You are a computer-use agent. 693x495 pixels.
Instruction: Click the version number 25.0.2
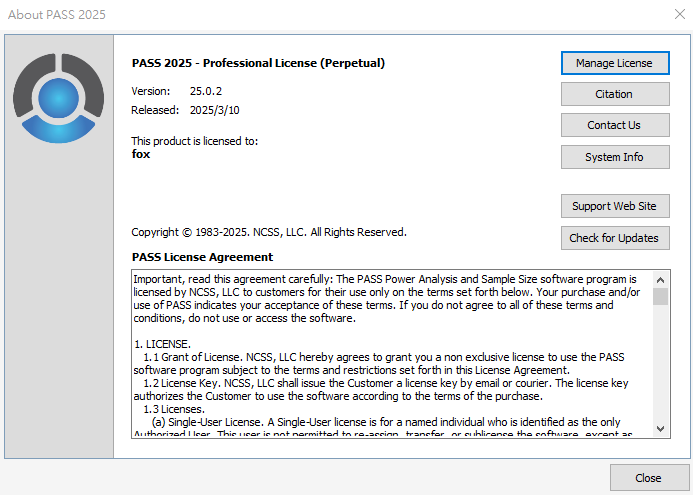point(206,91)
